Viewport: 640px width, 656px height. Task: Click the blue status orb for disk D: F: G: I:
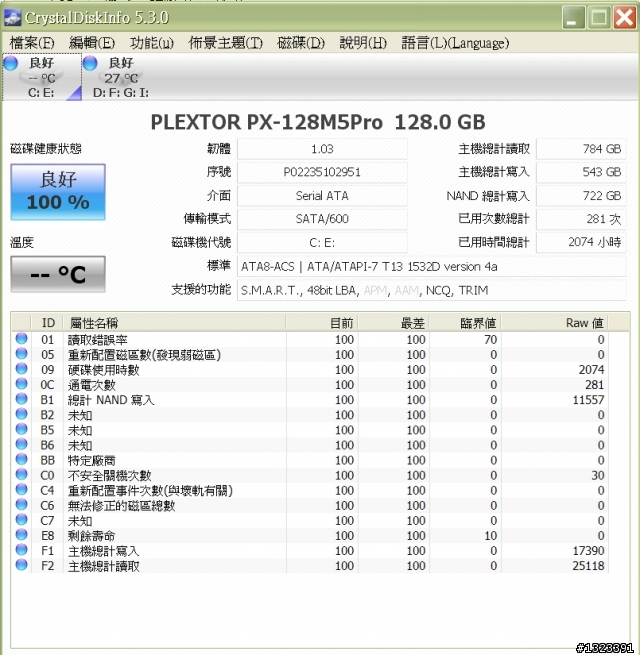[90, 64]
